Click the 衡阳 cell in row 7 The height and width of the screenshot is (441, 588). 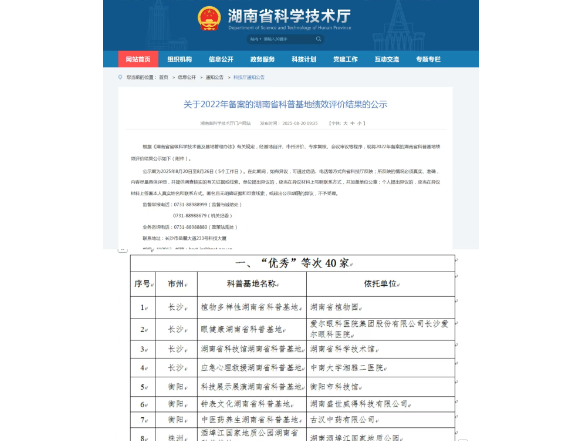tap(176, 420)
